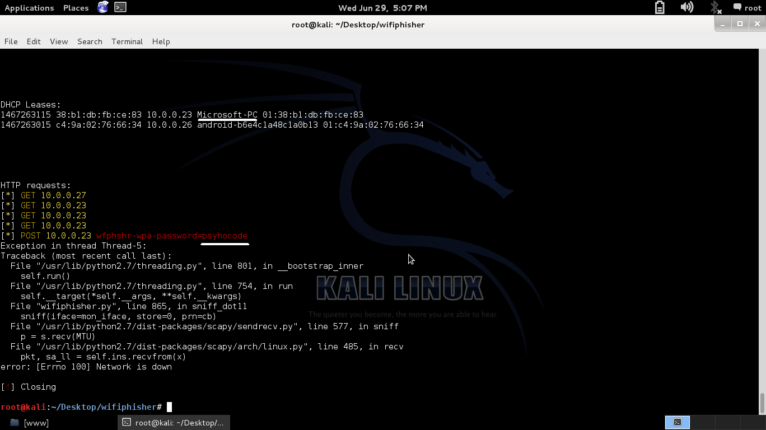
Task: Open the Applications menu
Action: (30, 7)
